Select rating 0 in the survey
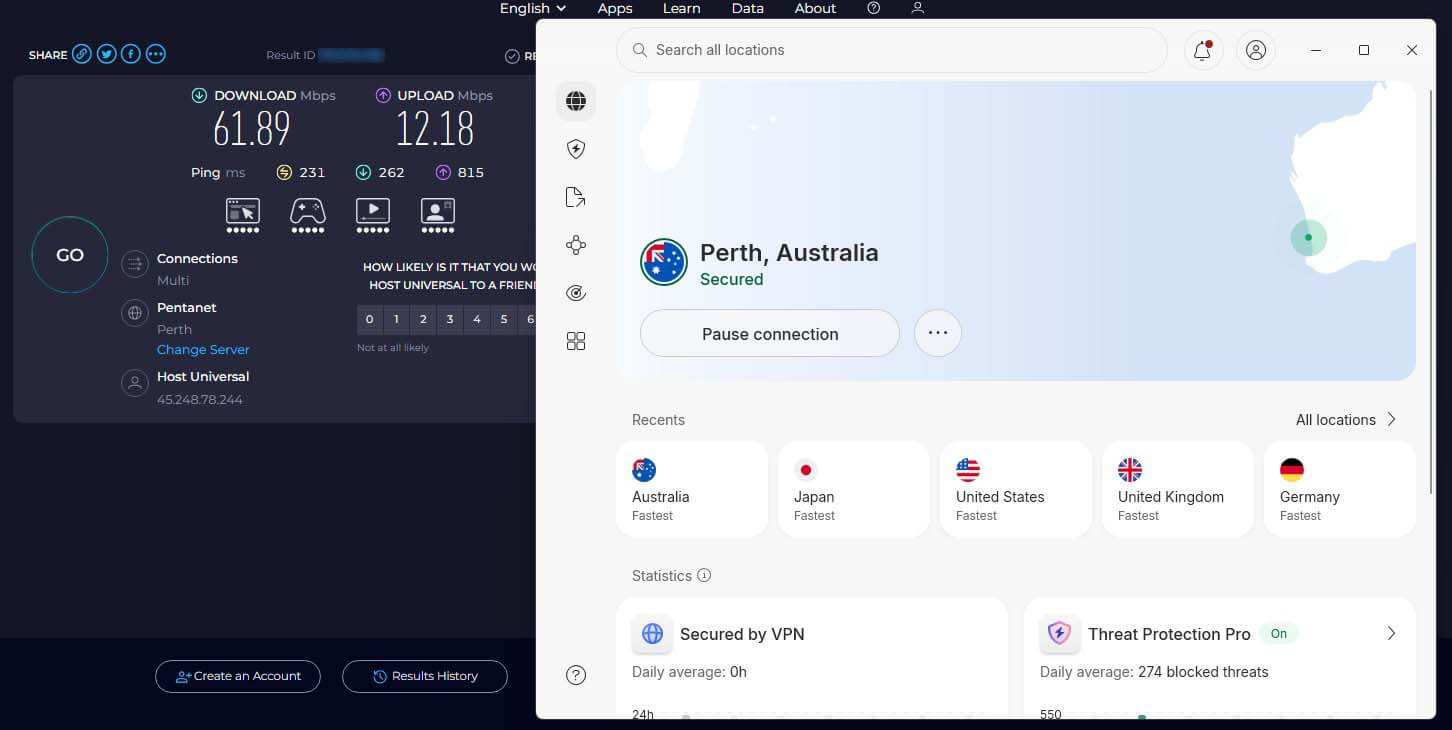 pos(370,320)
